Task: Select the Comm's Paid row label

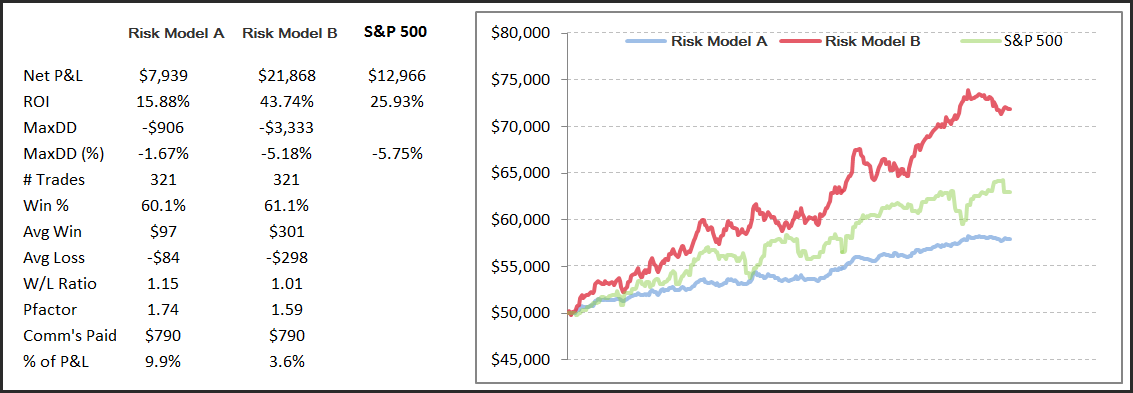Action: pos(60,335)
